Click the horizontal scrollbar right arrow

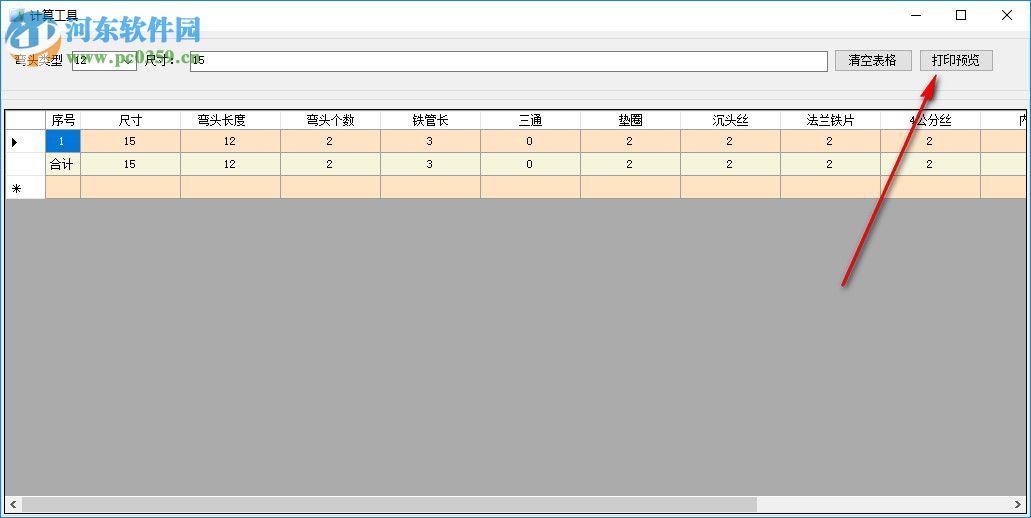(1018, 504)
